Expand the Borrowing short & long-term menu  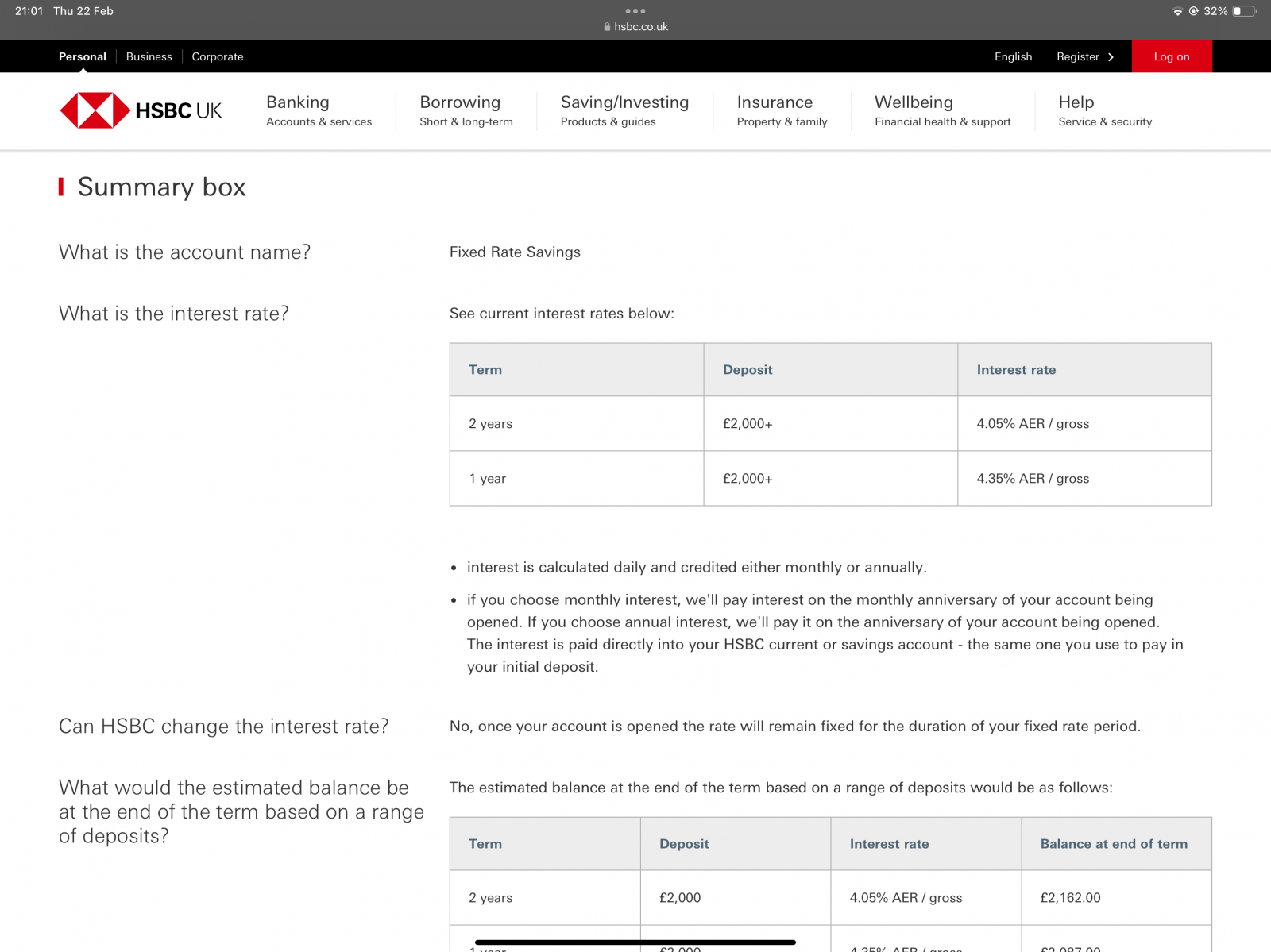(466, 110)
